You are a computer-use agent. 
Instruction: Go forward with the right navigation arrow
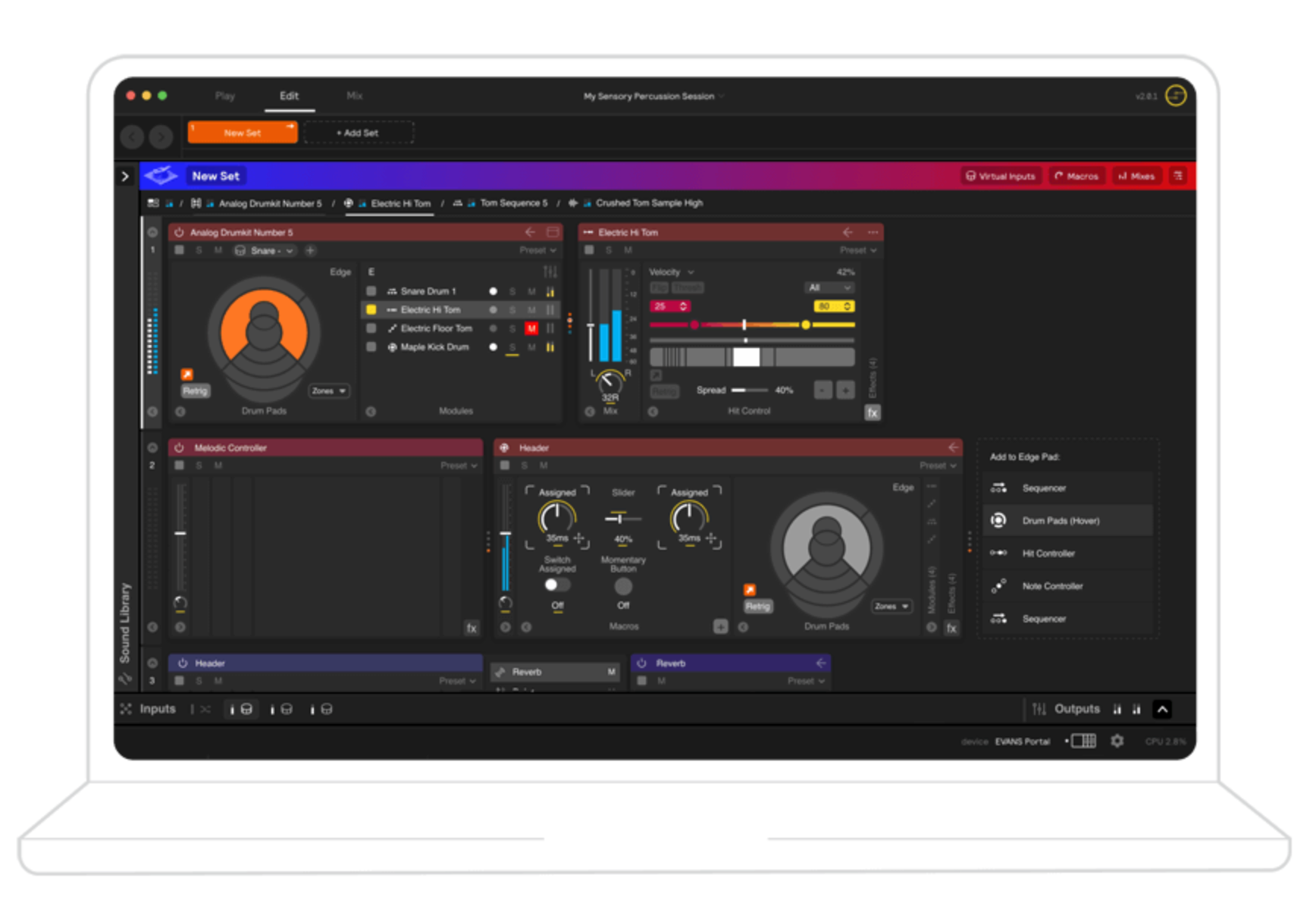click(161, 136)
